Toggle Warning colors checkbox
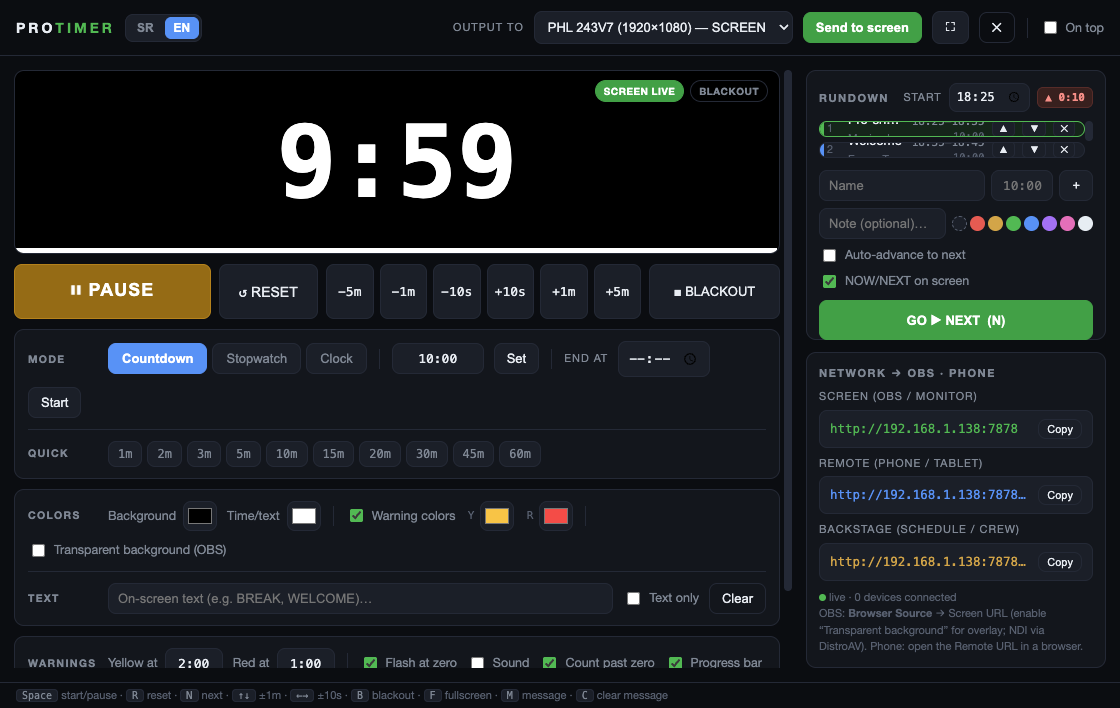Image resolution: width=1120 pixels, height=708 pixels. click(356, 516)
